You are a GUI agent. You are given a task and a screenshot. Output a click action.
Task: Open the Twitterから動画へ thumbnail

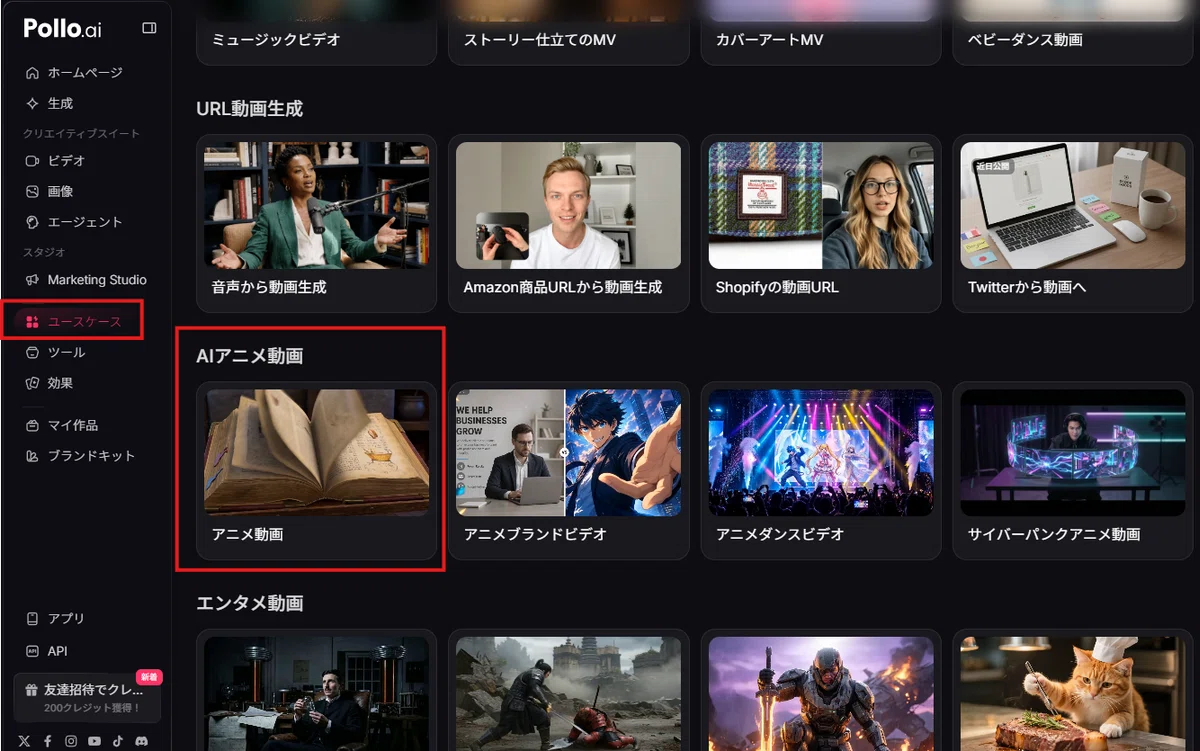(x=1072, y=205)
